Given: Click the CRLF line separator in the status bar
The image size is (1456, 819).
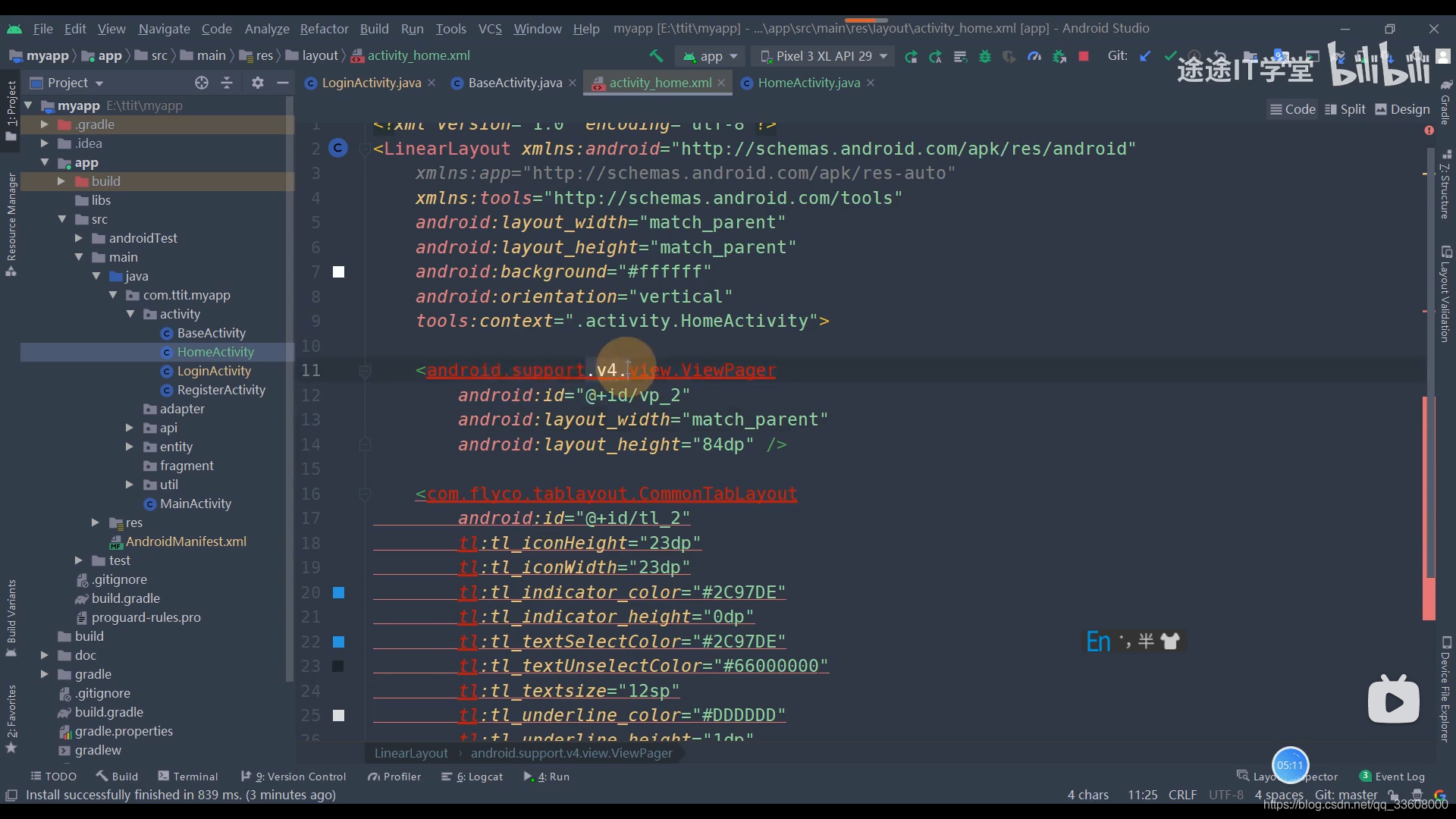Looking at the screenshot, I should pos(1182,795).
